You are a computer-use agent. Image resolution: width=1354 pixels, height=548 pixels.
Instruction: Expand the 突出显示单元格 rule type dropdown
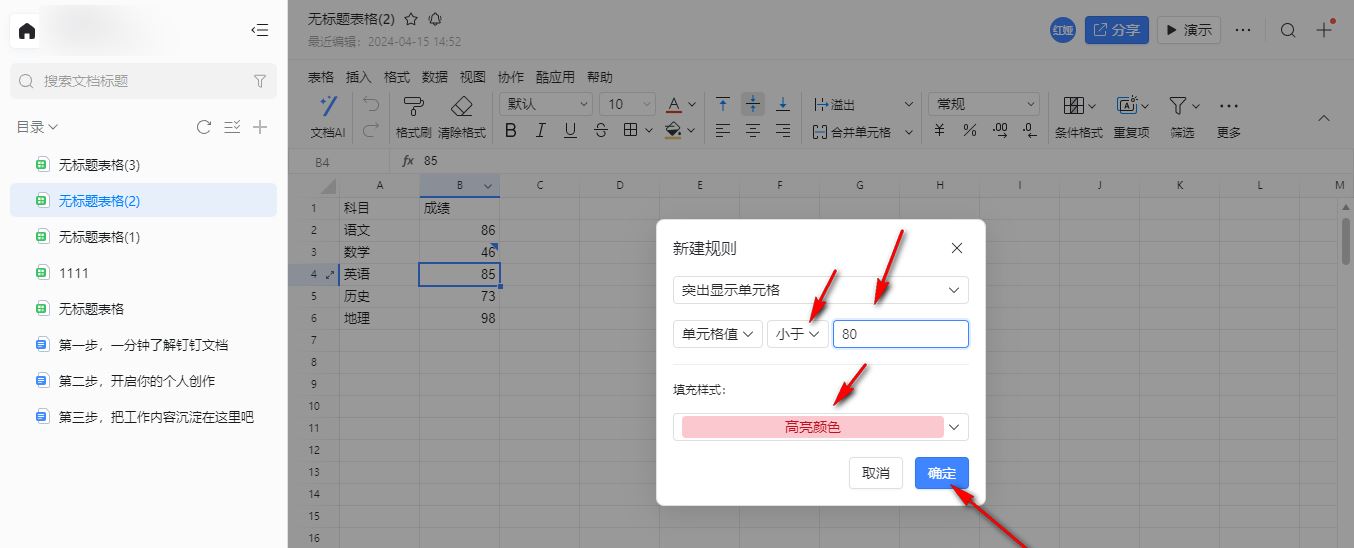[x=820, y=290]
